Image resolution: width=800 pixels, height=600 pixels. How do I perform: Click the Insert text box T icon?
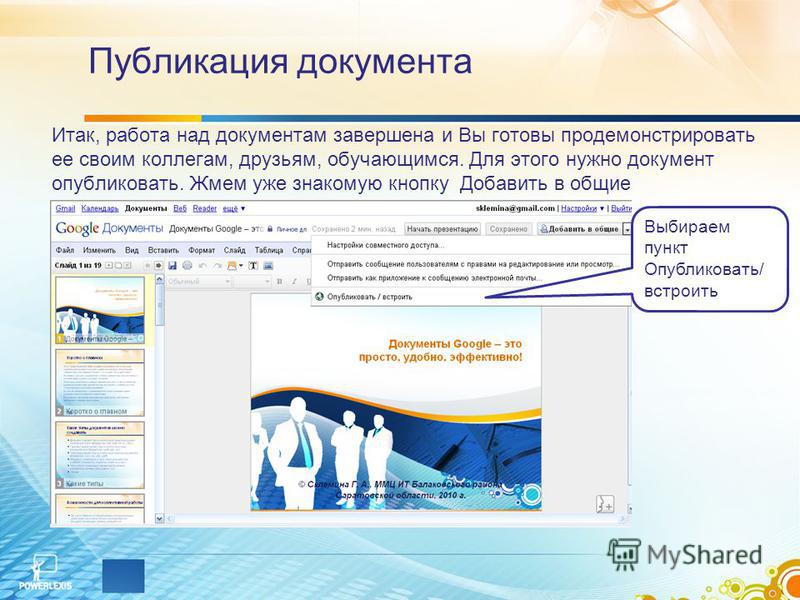(x=253, y=265)
